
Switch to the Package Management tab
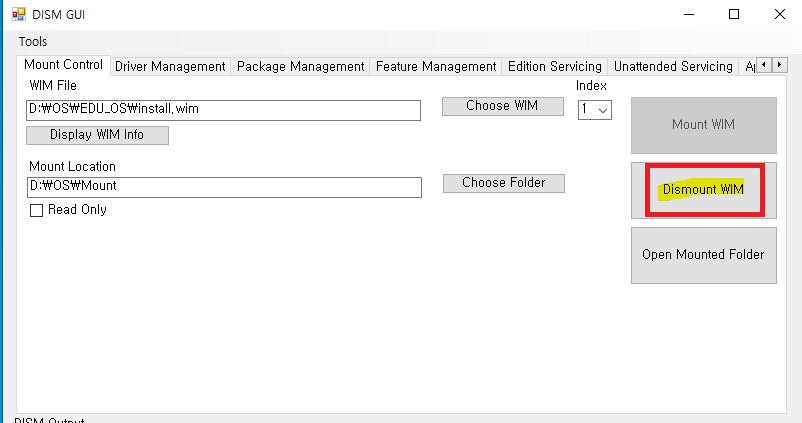click(x=300, y=66)
